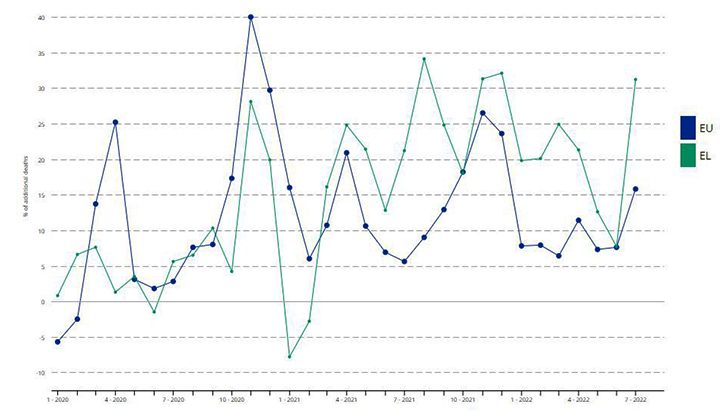Select the EL highest point near 34 percent
Viewport: 720px width, 411px height.
point(424,59)
